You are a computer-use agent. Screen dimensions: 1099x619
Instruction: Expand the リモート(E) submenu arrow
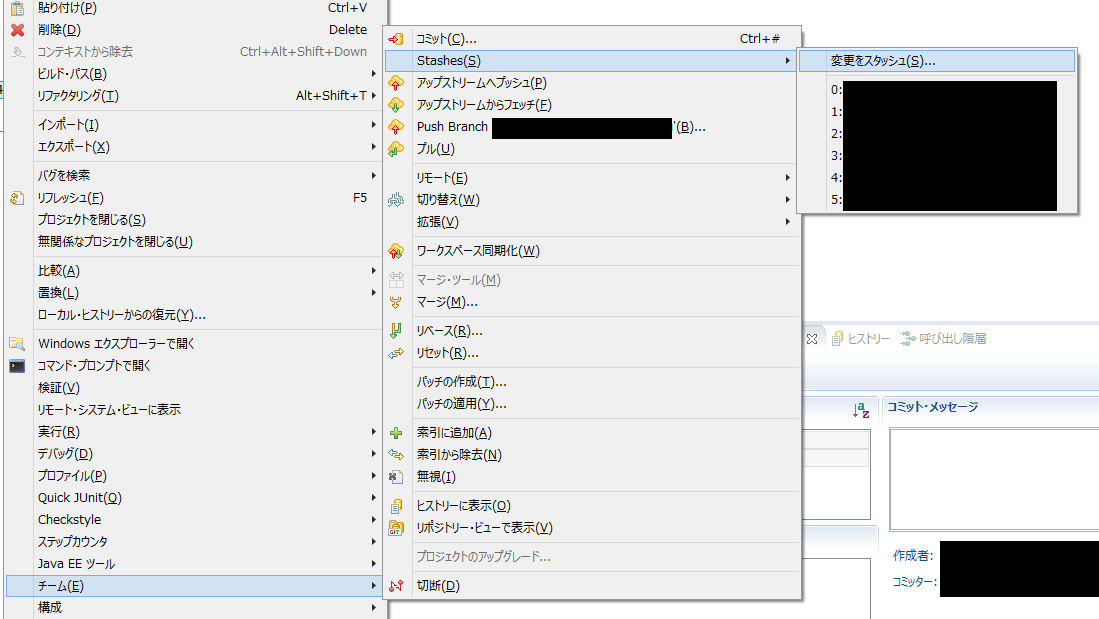click(788, 178)
